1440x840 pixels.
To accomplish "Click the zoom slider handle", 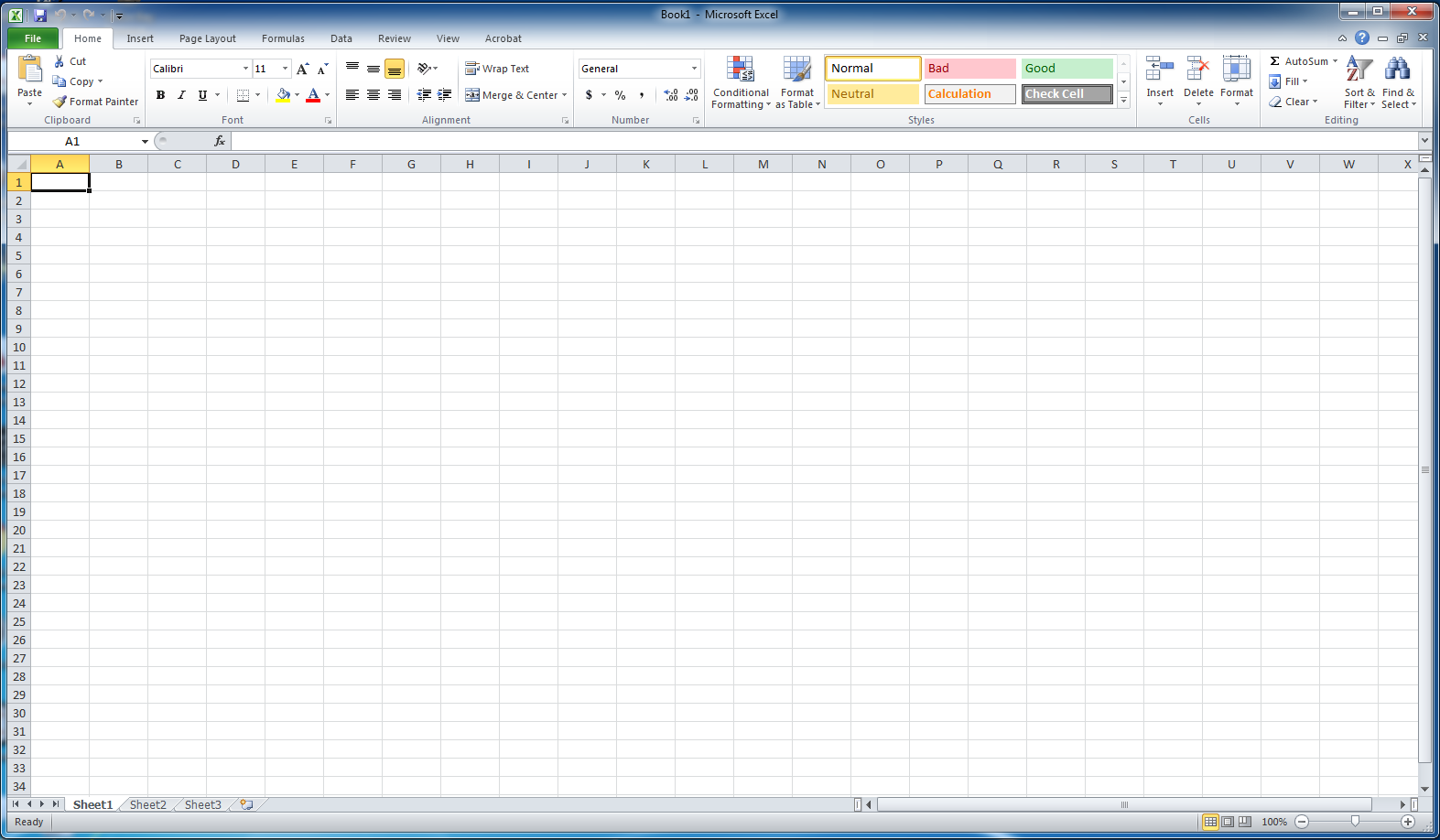I will 1355,822.
